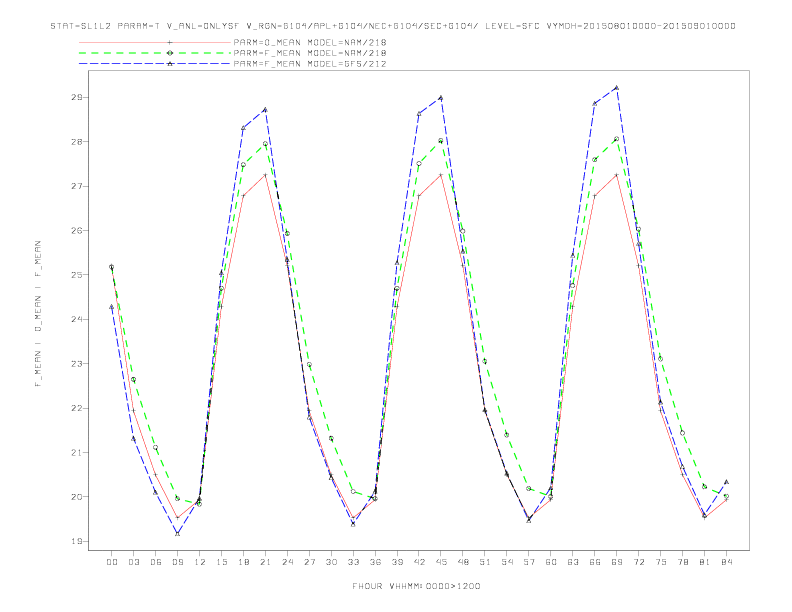Screen dimensions: 792x612
Task: Click x-axis forecast hour label 00
Action: click(112, 562)
